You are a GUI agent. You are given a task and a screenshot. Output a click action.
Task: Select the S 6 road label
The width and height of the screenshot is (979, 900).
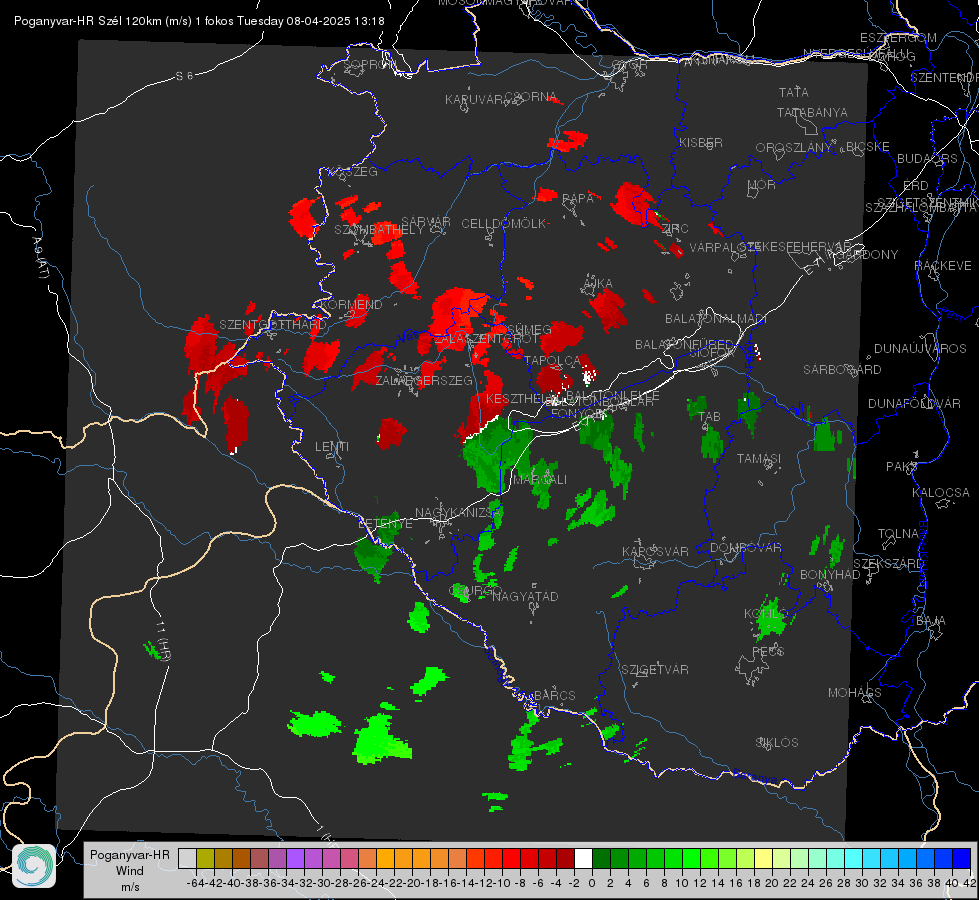pos(184,76)
